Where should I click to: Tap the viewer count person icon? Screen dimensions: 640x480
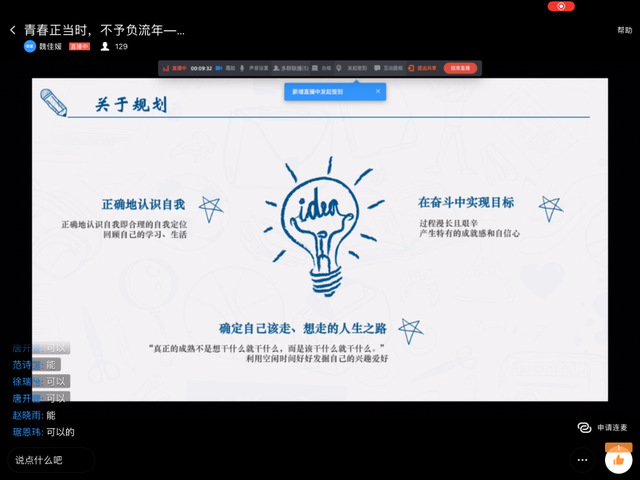tap(105, 46)
